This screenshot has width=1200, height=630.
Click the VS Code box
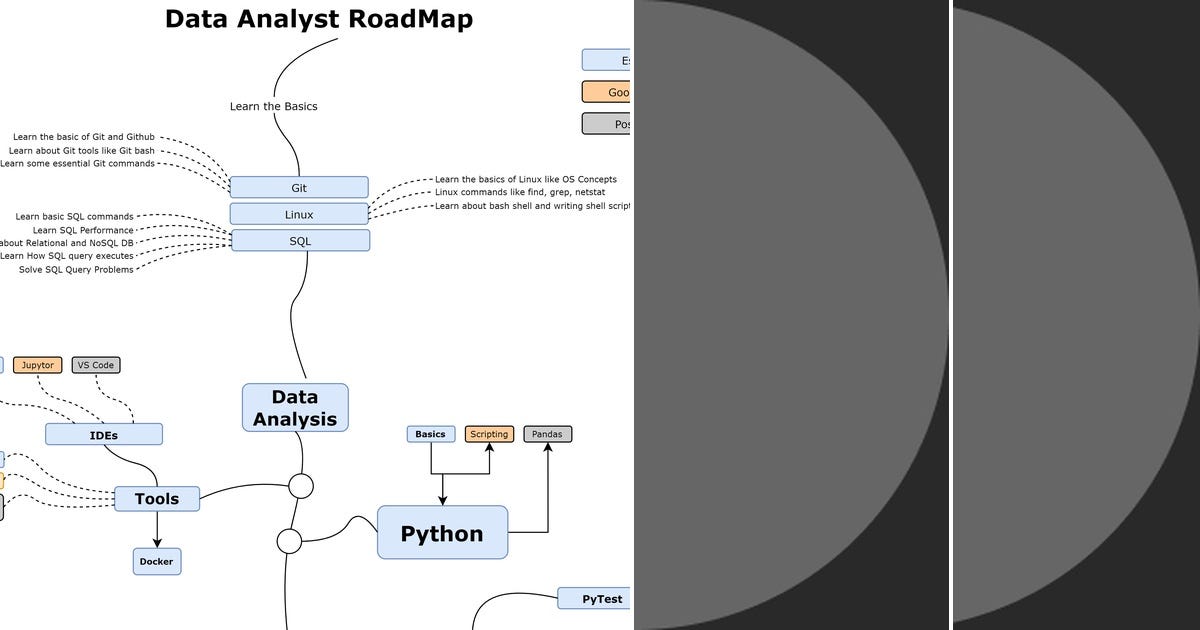(95, 364)
